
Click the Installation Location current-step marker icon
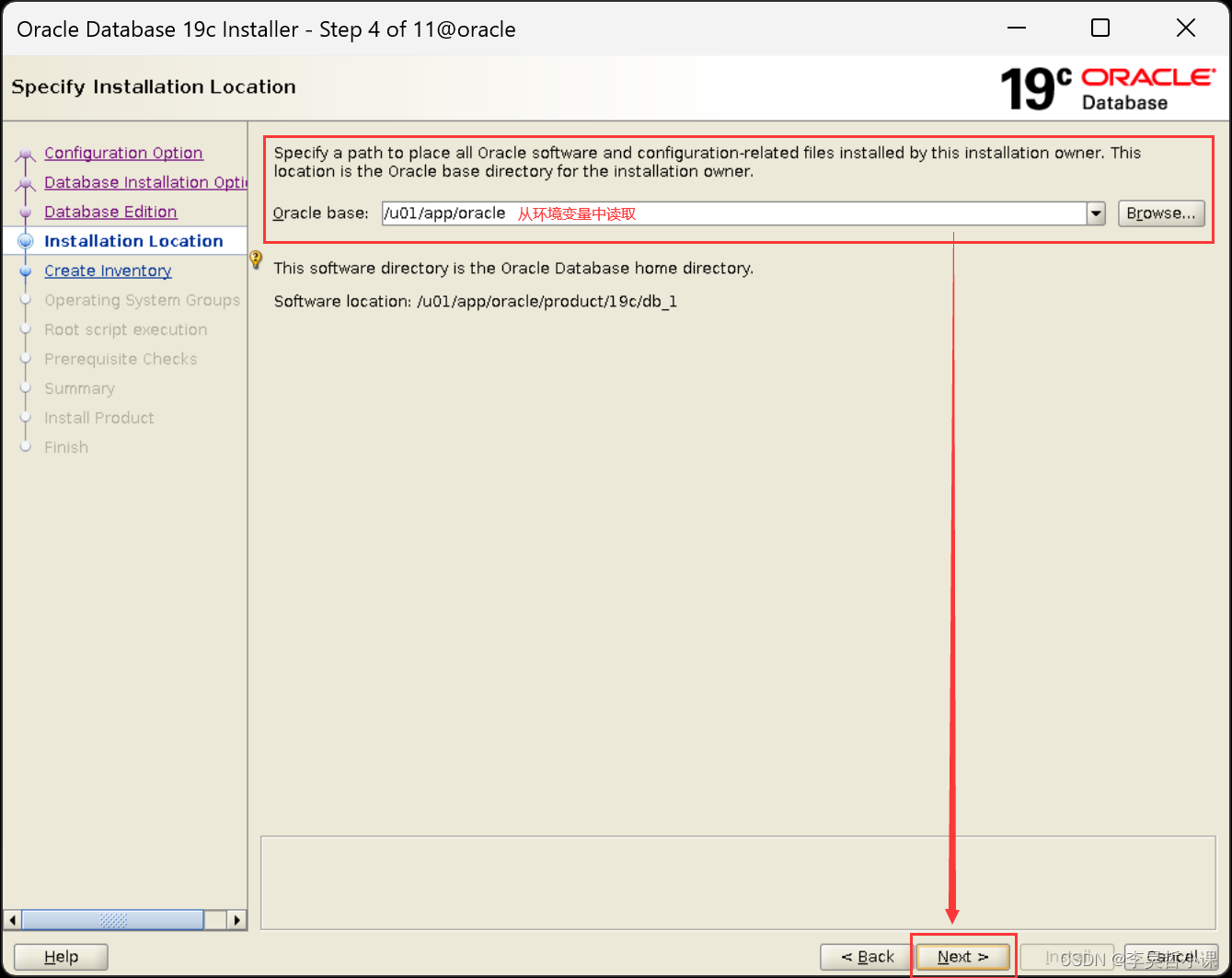(x=26, y=241)
